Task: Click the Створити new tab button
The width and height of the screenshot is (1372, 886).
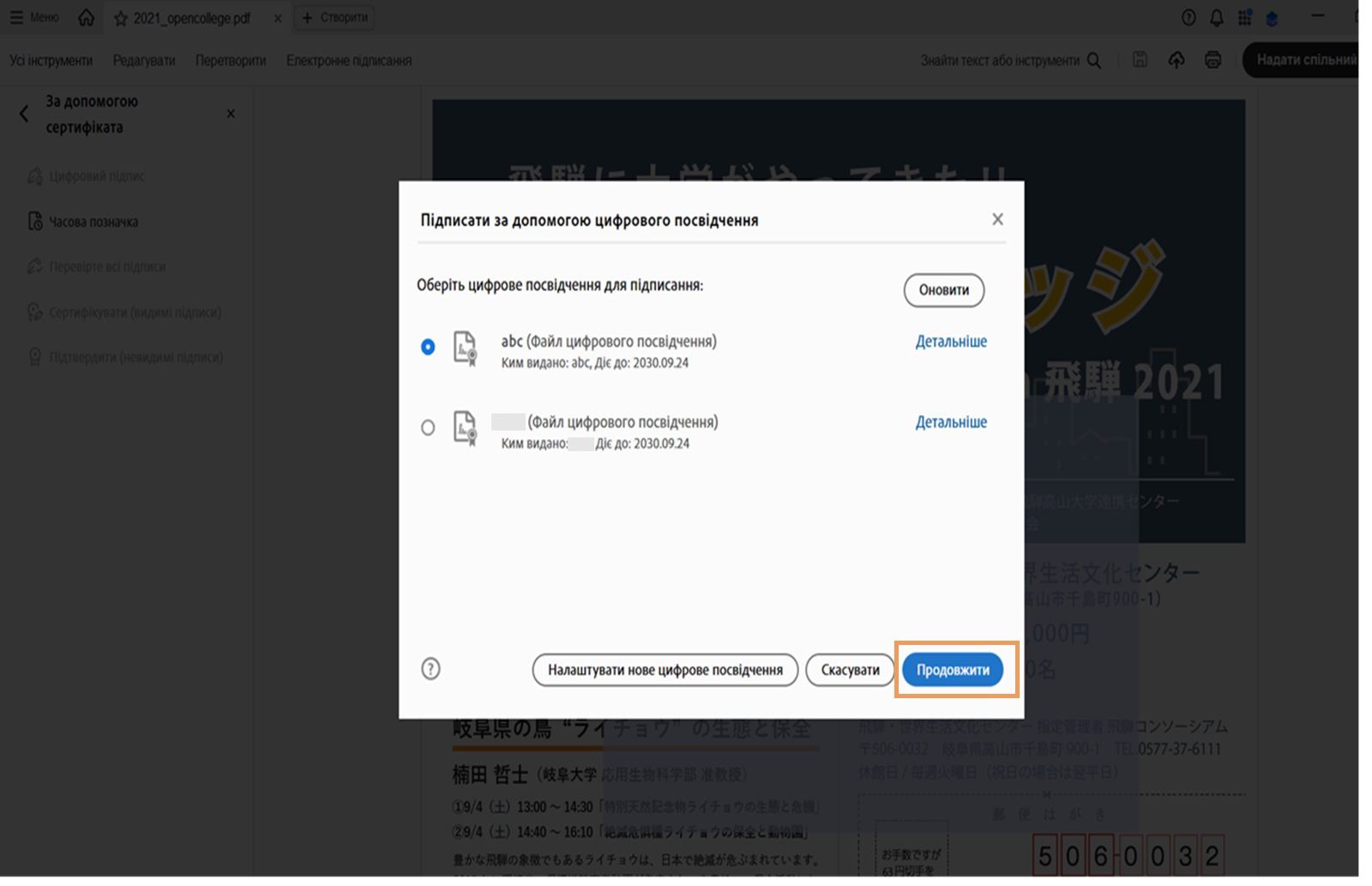Action: point(334,17)
